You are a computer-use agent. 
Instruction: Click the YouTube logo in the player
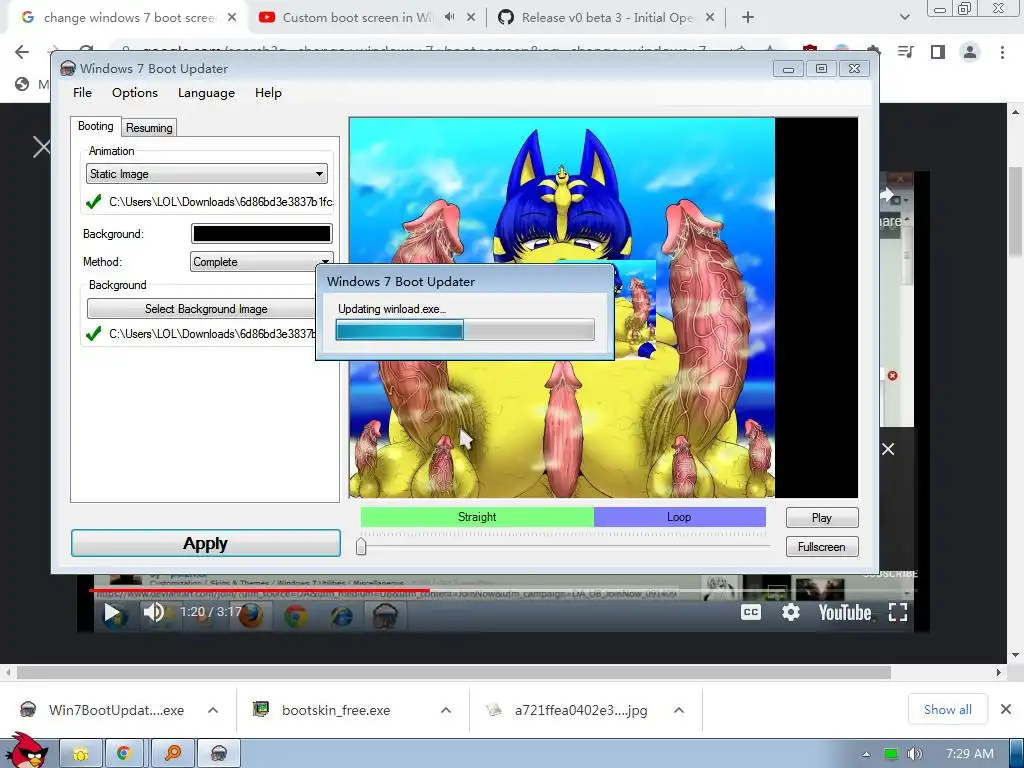[x=845, y=612]
